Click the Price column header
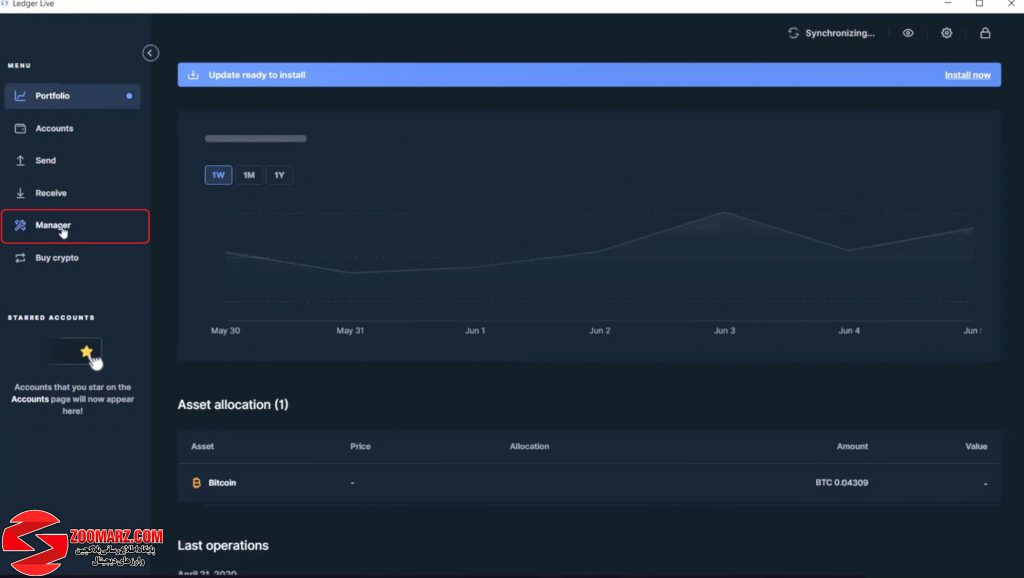The height and width of the screenshot is (578, 1024). coord(360,447)
